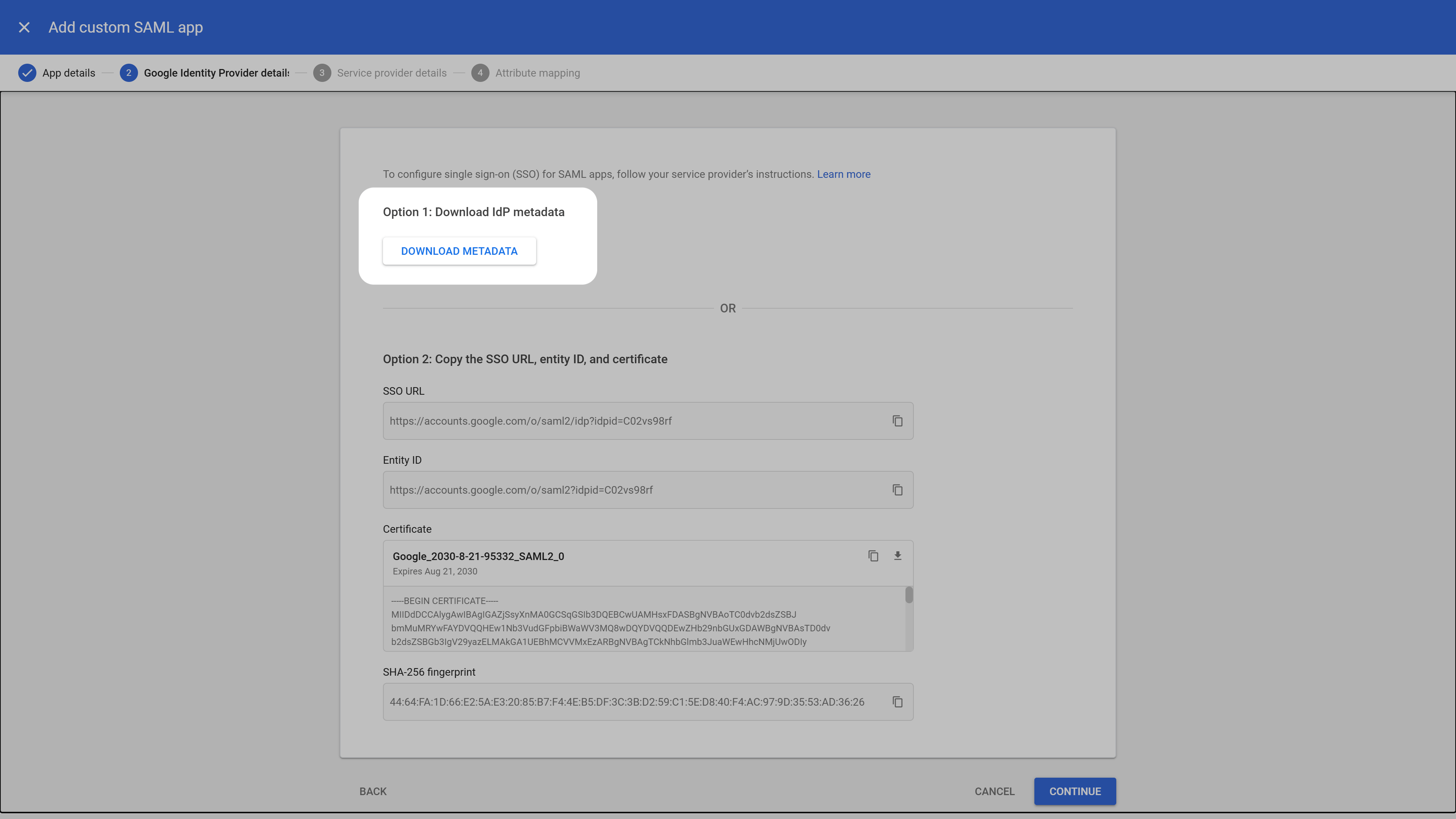Go back with the Back button
The width and height of the screenshot is (1456, 819).
pos(373,791)
